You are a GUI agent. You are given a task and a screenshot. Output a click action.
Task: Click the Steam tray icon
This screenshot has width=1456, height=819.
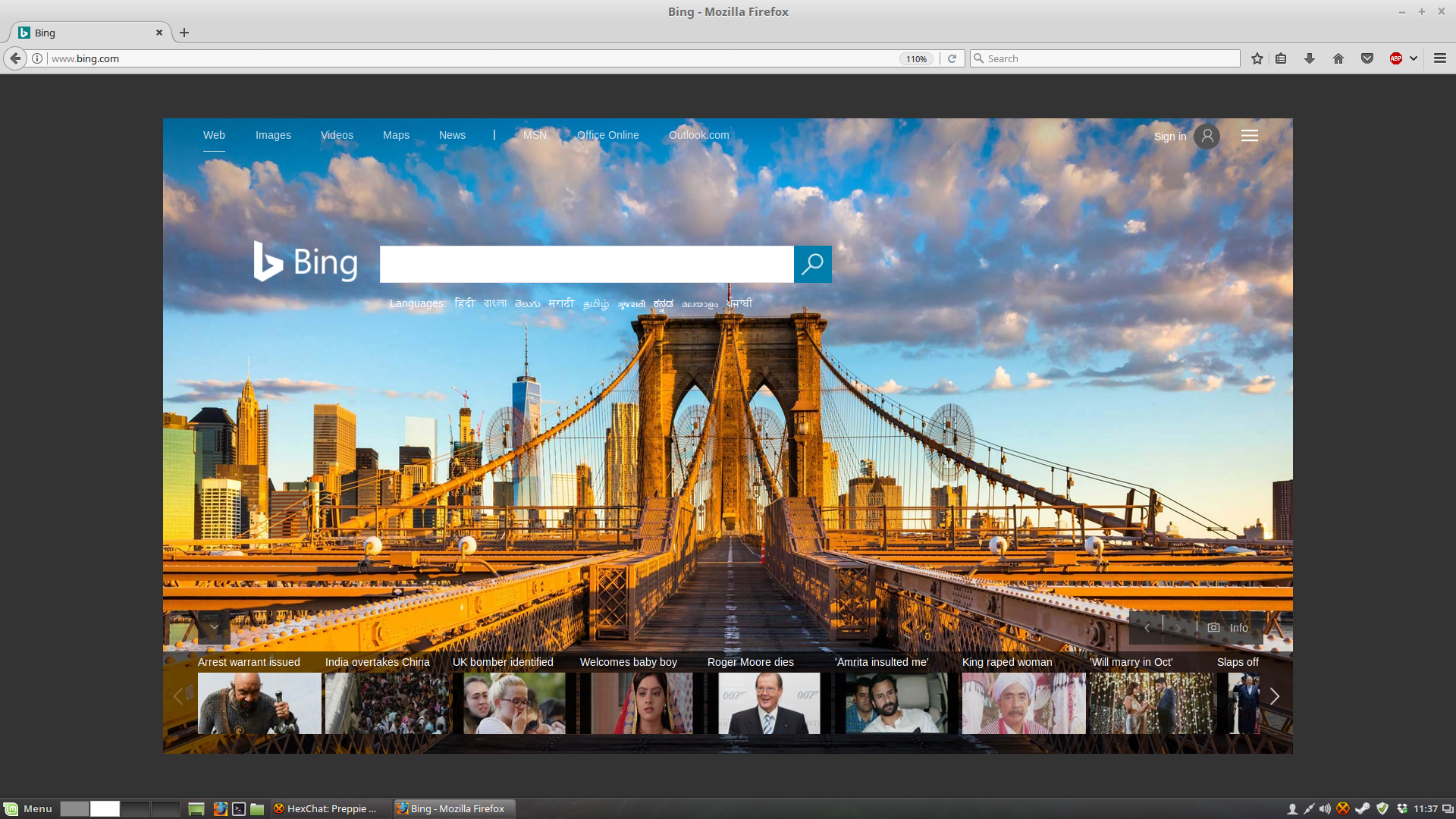(x=1363, y=809)
